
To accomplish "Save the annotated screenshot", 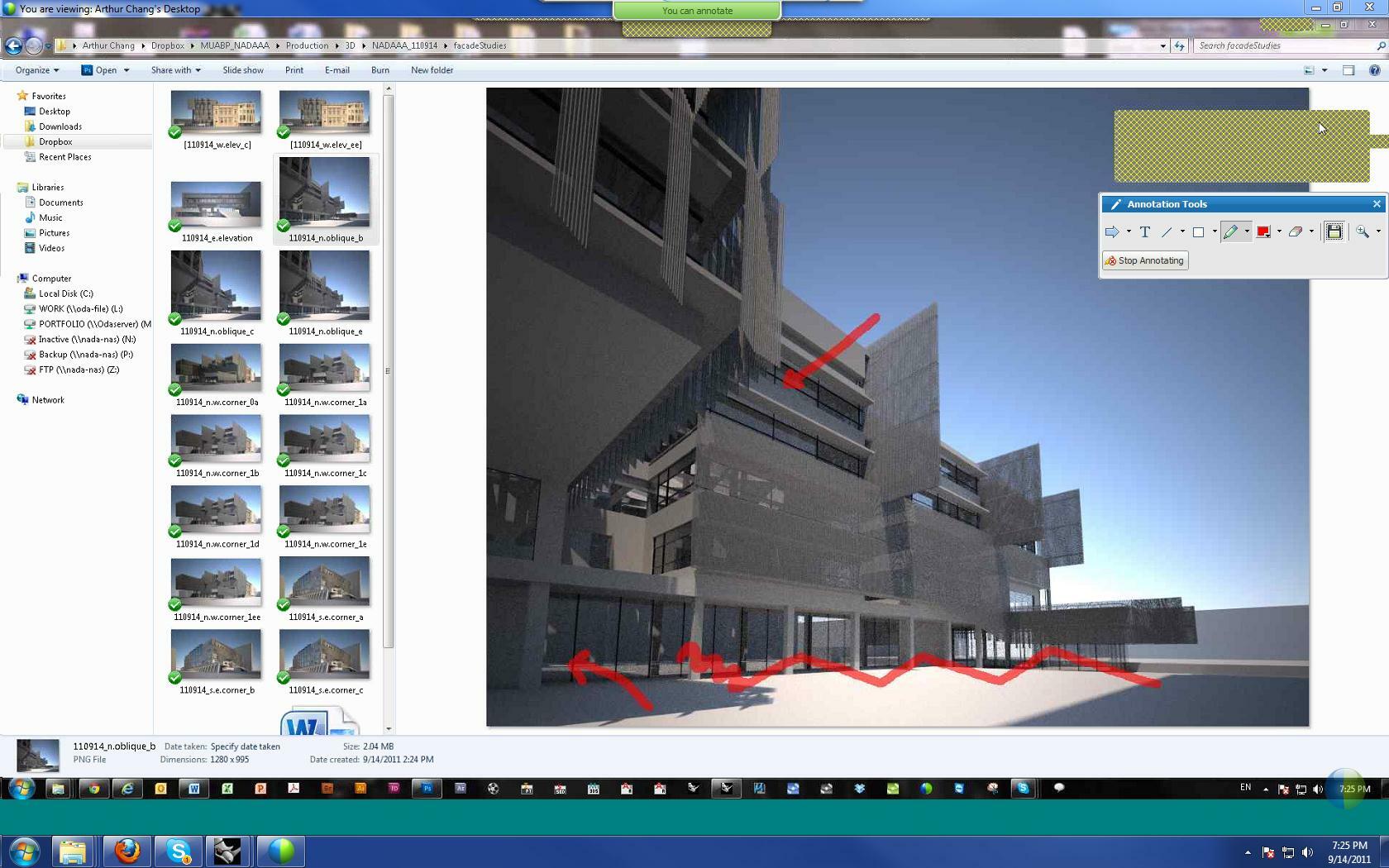I will (1334, 232).
